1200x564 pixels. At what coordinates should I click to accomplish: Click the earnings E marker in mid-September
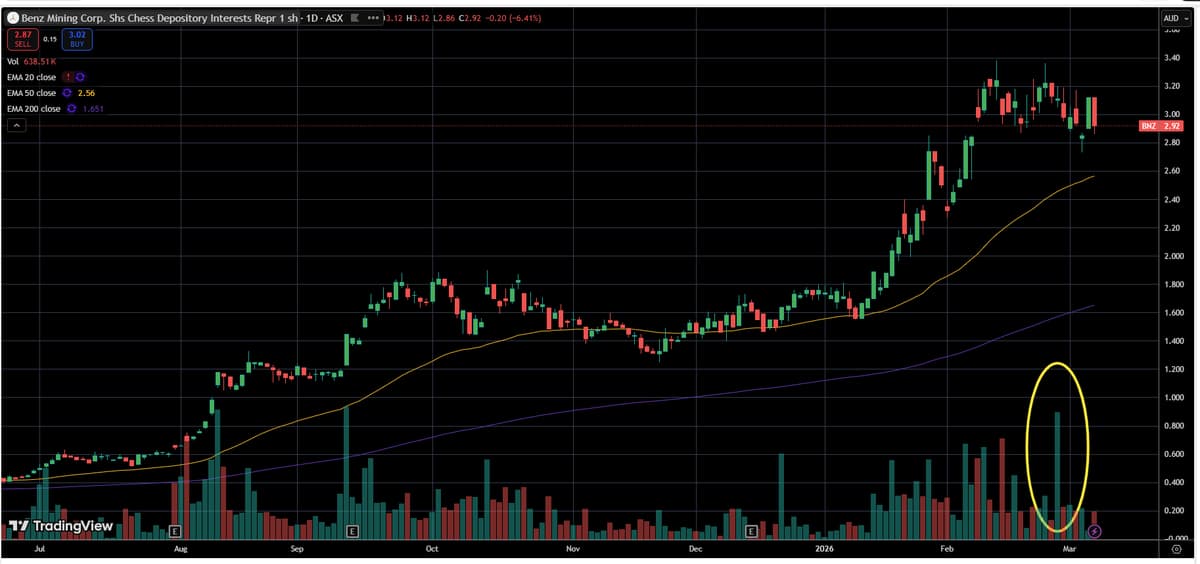pyautogui.click(x=351, y=530)
